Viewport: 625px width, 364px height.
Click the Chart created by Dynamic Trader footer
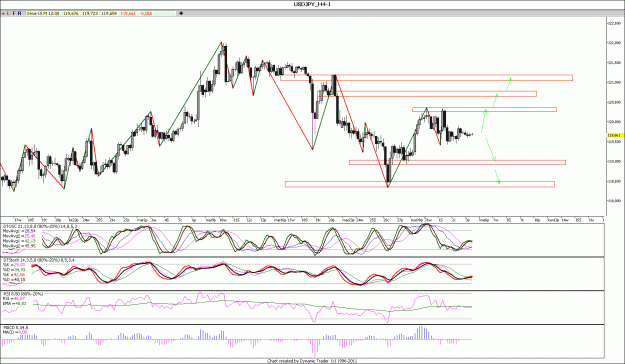click(x=311, y=361)
